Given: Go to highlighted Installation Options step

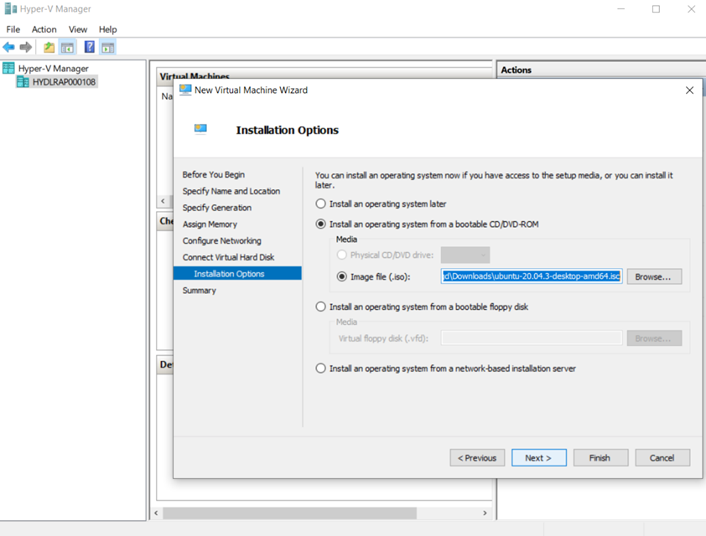Looking at the screenshot, I should pyautogui.click(x=237, y=273).
